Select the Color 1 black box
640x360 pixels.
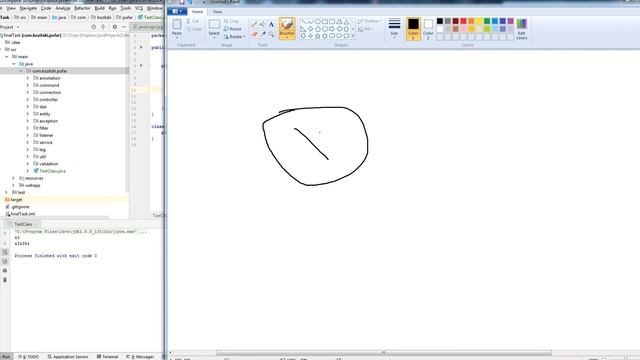[x=413, y=29]
